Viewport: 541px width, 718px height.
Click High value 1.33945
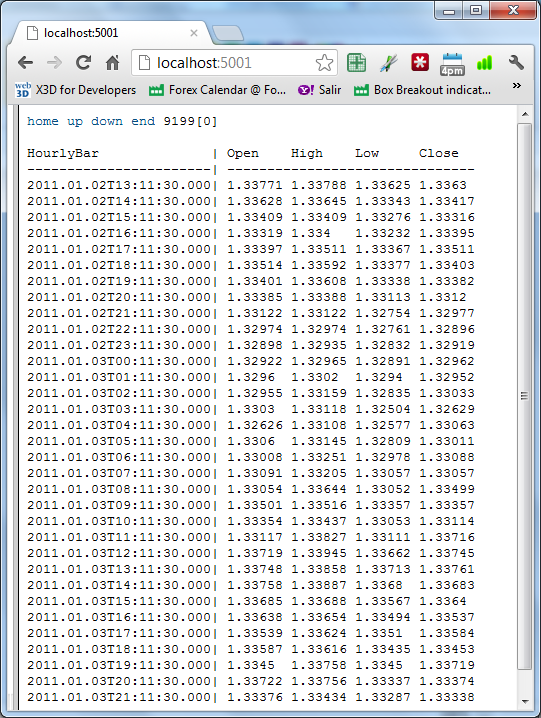(x=319, y=553)
